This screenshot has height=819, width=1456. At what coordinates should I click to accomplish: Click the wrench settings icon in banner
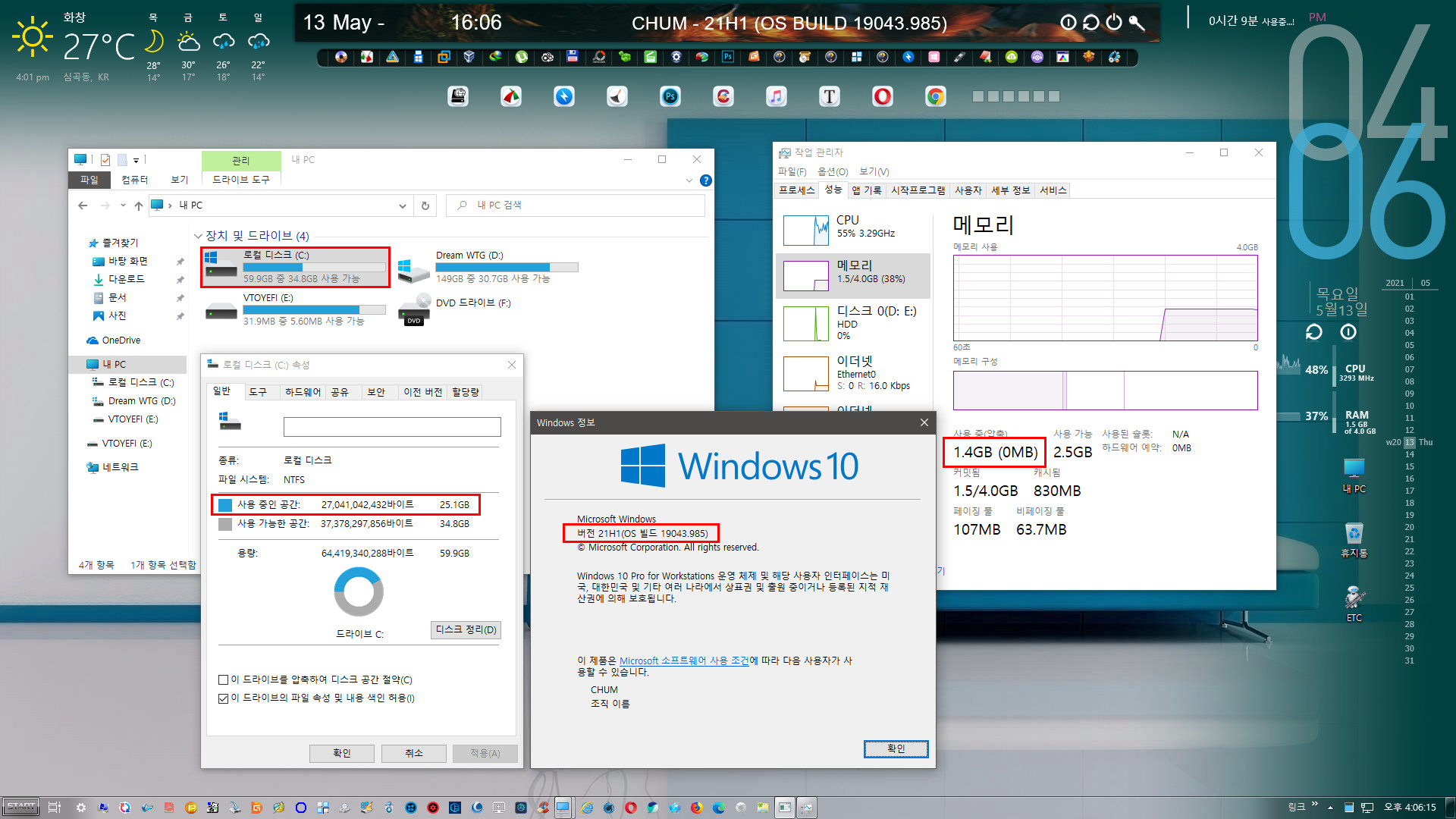pyautogui.click(x=1137, y=22)
